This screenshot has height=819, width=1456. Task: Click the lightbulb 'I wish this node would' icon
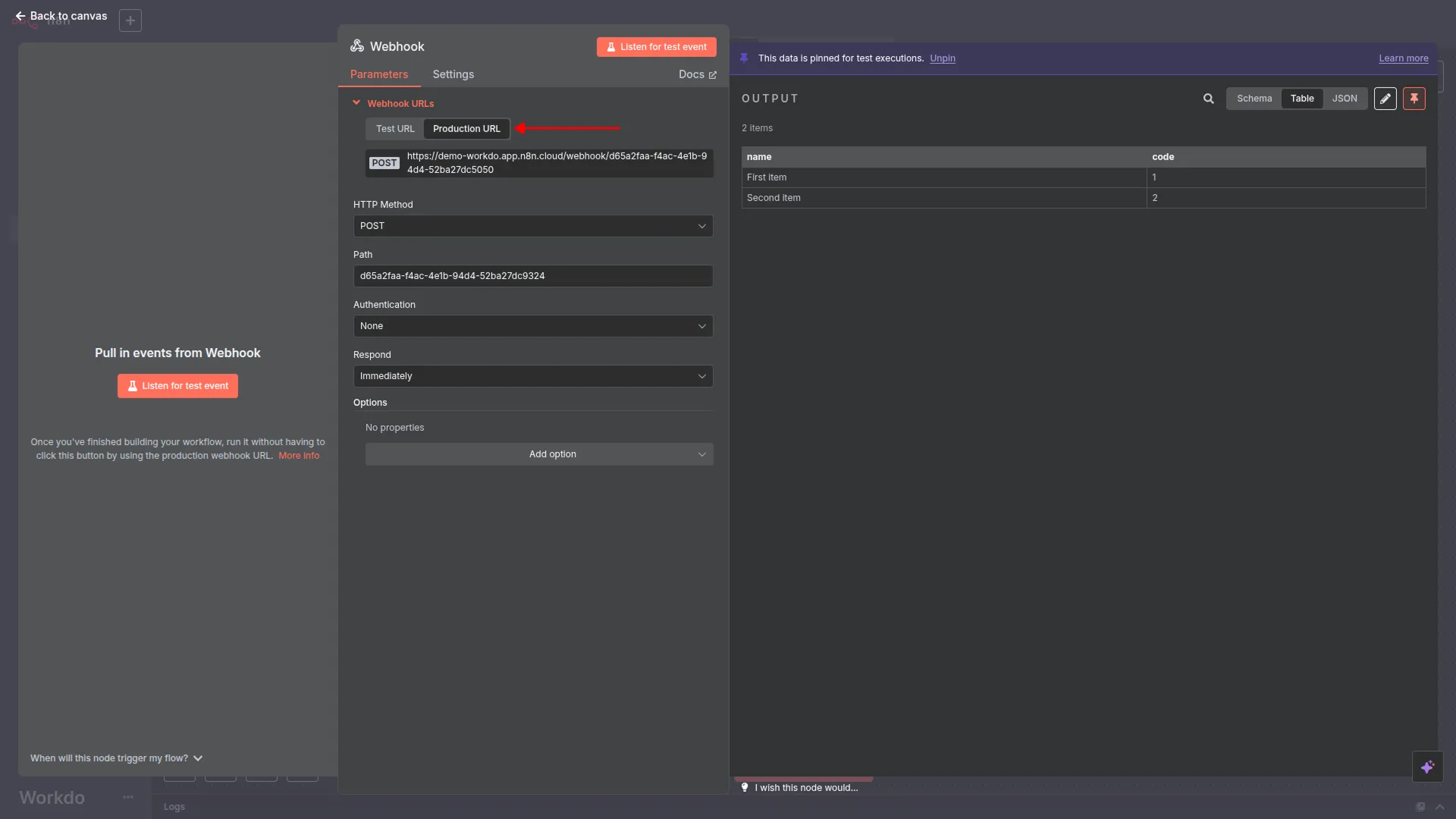click(745, 787)
